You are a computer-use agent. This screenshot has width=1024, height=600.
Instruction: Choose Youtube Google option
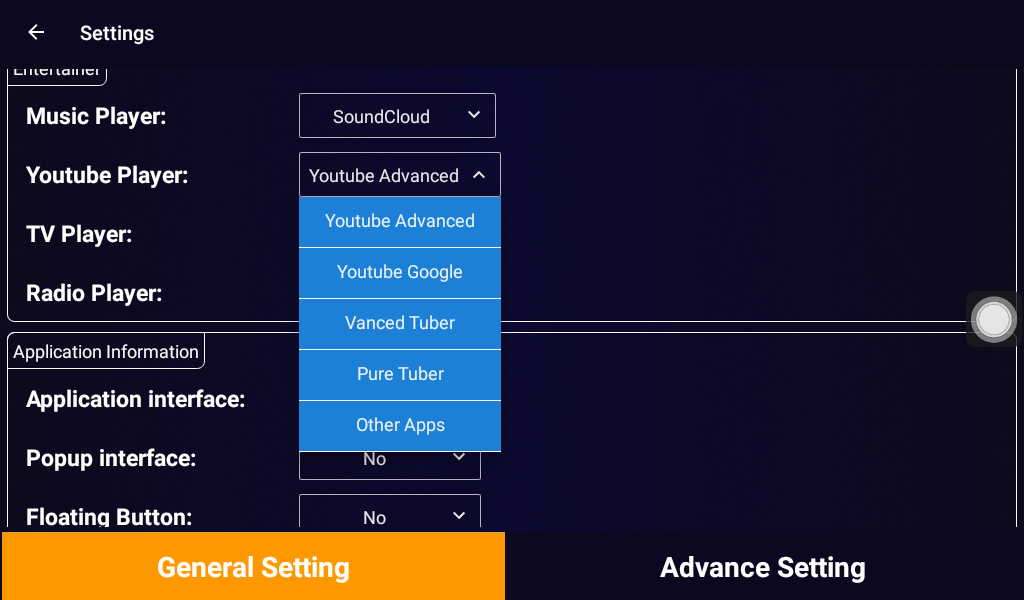click(x=400, y=272)
